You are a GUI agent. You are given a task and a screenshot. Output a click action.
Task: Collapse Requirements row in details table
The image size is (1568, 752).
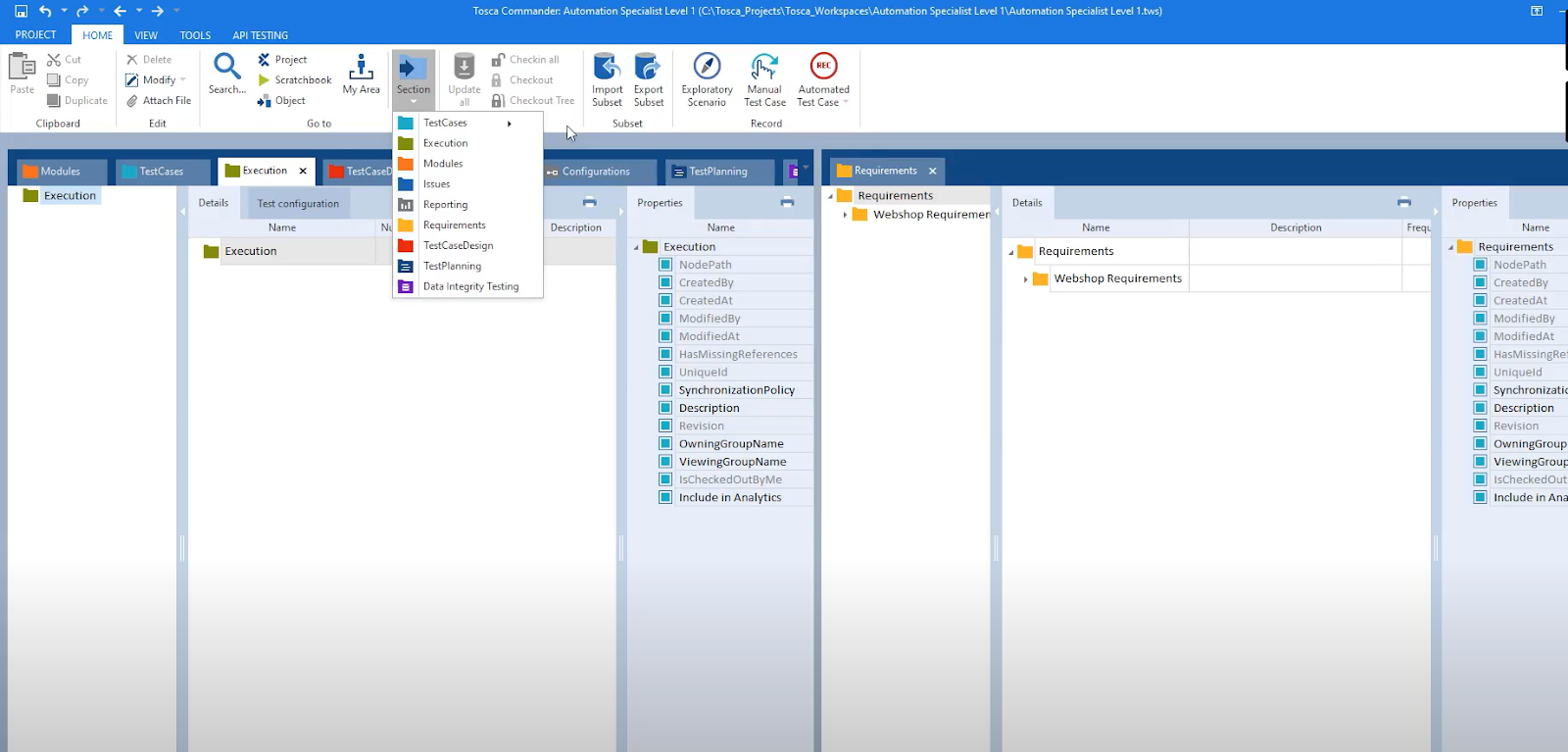pyautogui.click(x=1010, y=252)
